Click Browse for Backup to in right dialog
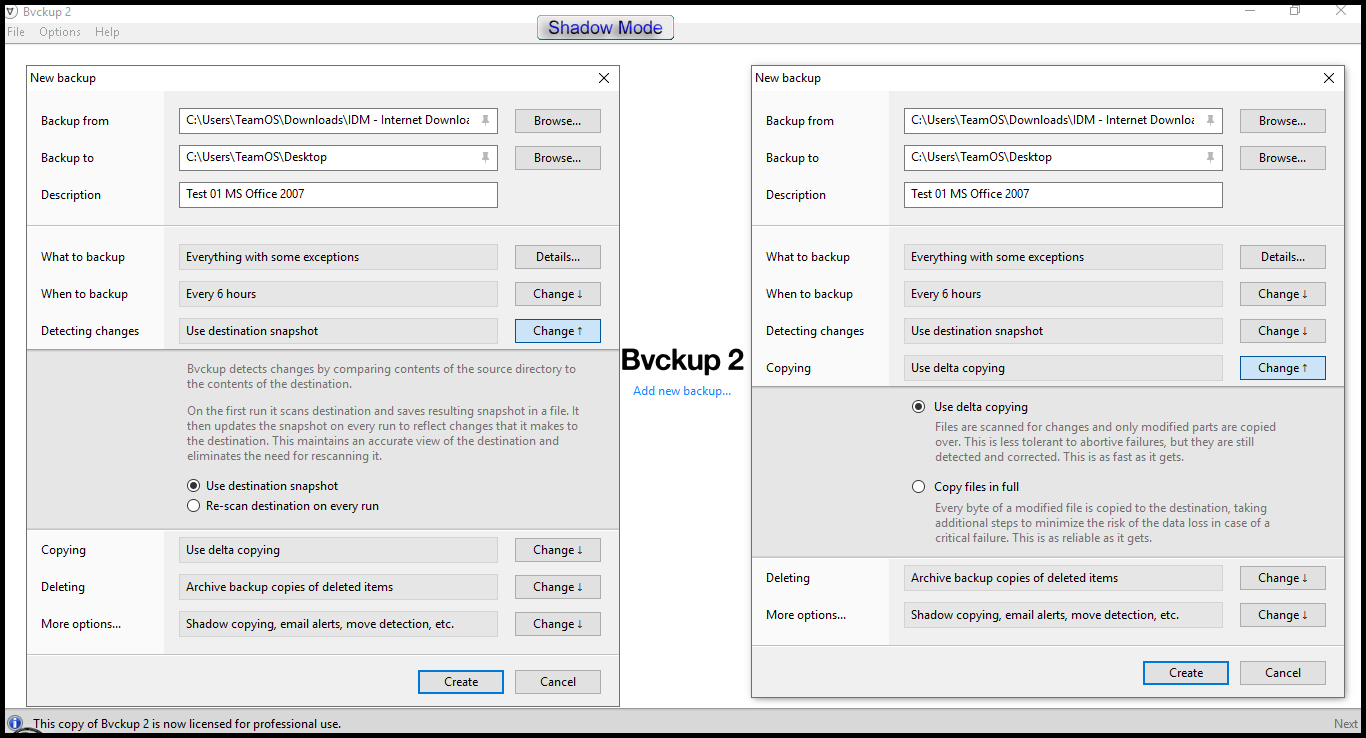The image size is (1366, 738). [1283, 158]
